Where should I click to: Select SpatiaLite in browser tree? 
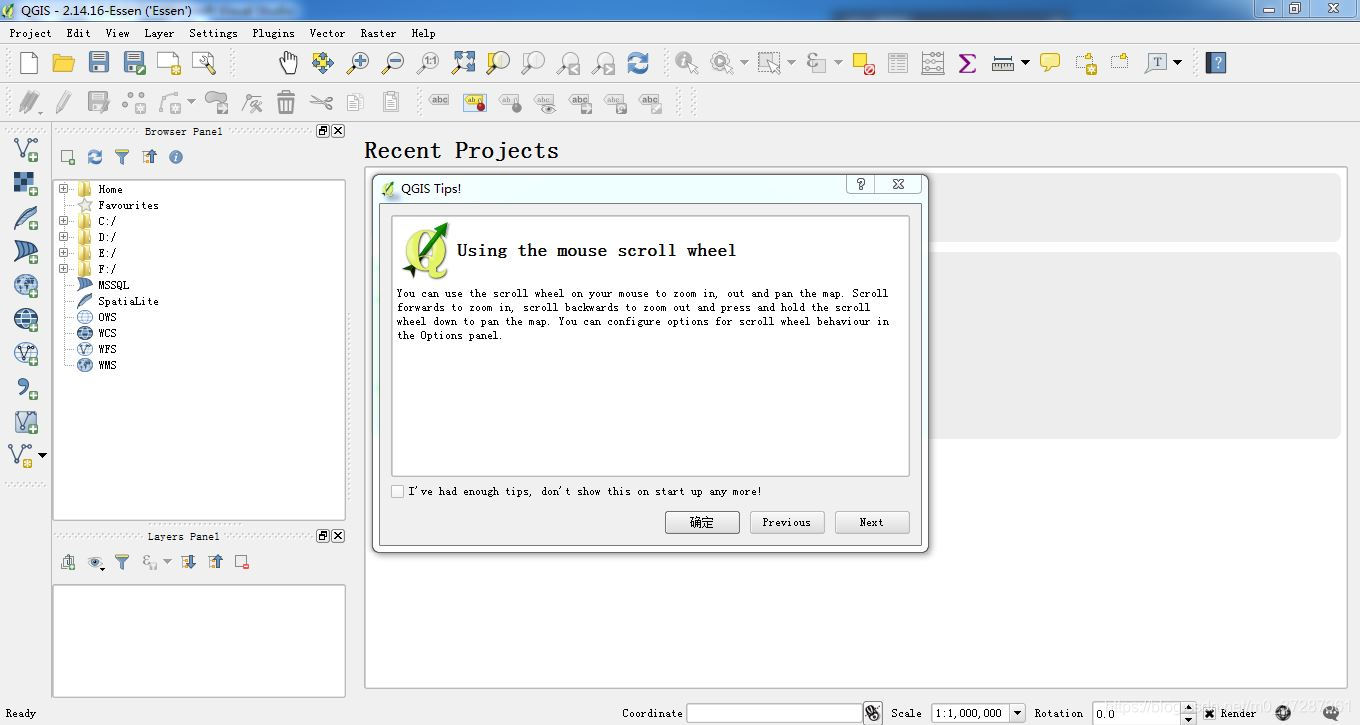tap(128, 301)
